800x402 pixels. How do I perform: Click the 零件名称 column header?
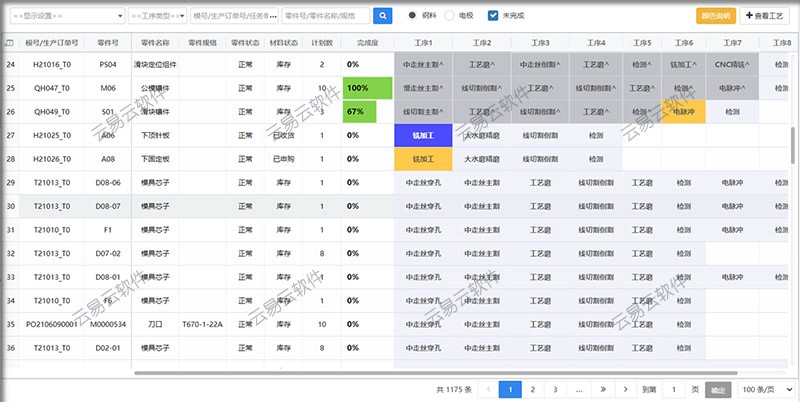click(155, 43)
